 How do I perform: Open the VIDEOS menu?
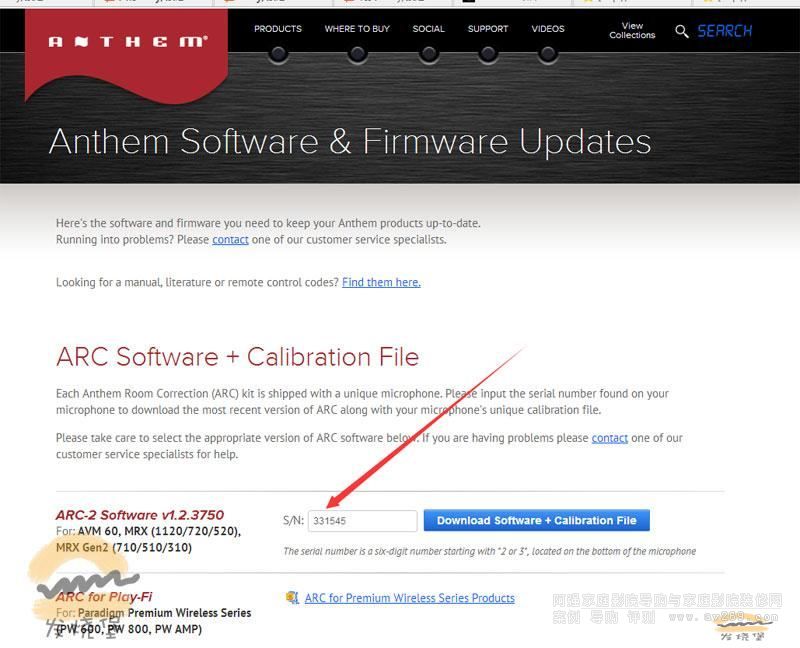tap(548, 29)
